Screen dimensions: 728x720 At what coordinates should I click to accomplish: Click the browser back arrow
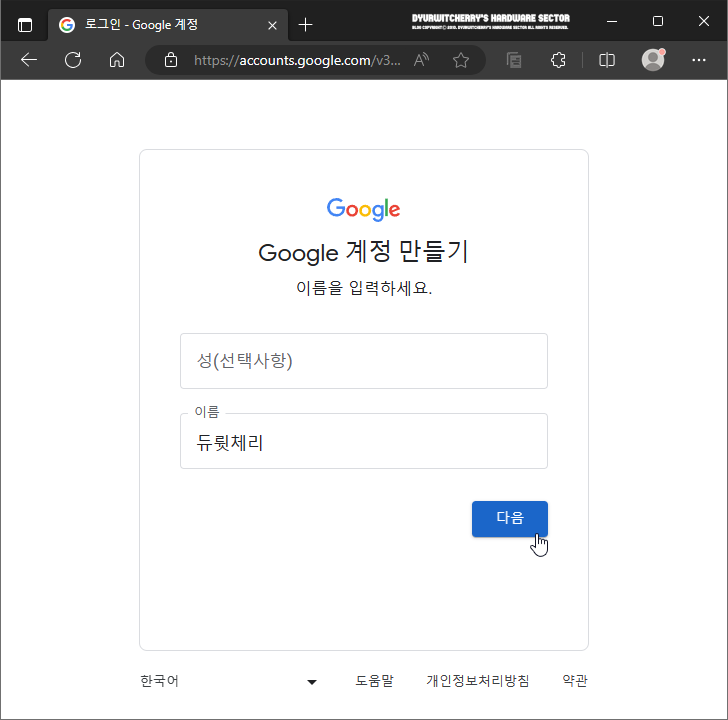29,60
